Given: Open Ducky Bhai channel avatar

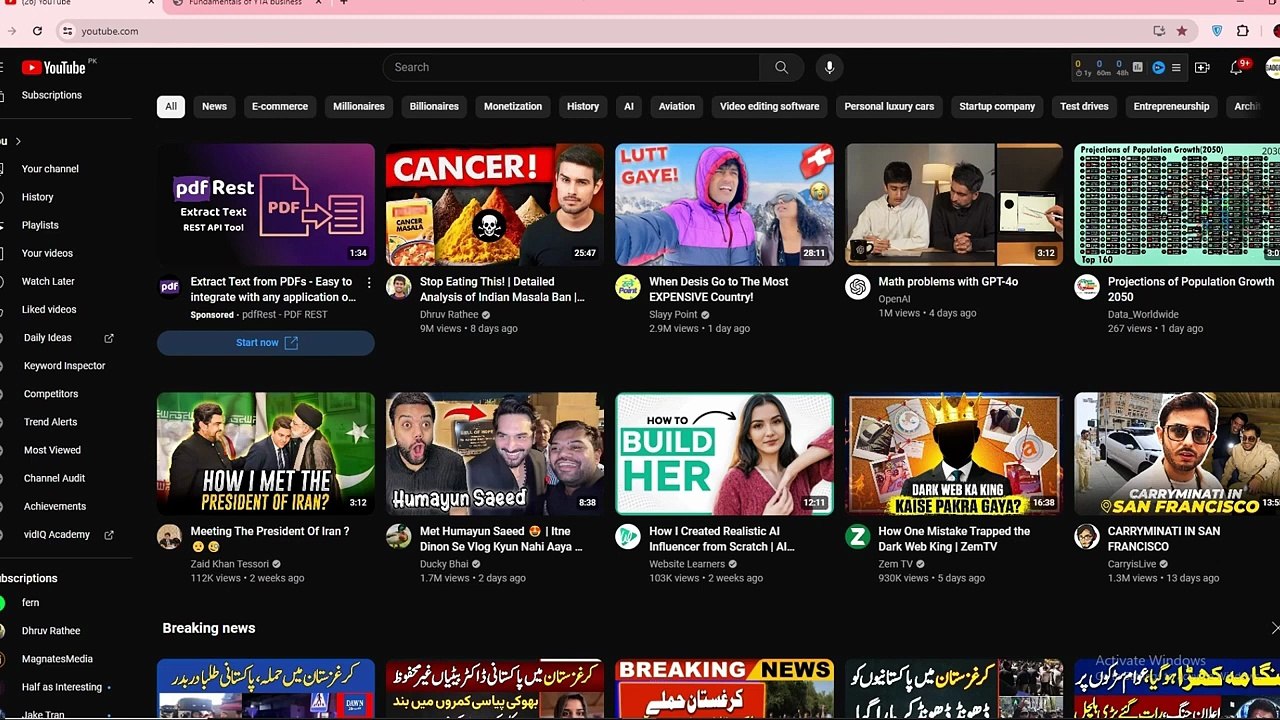Looking at the screenshot, I should (399, 537).
